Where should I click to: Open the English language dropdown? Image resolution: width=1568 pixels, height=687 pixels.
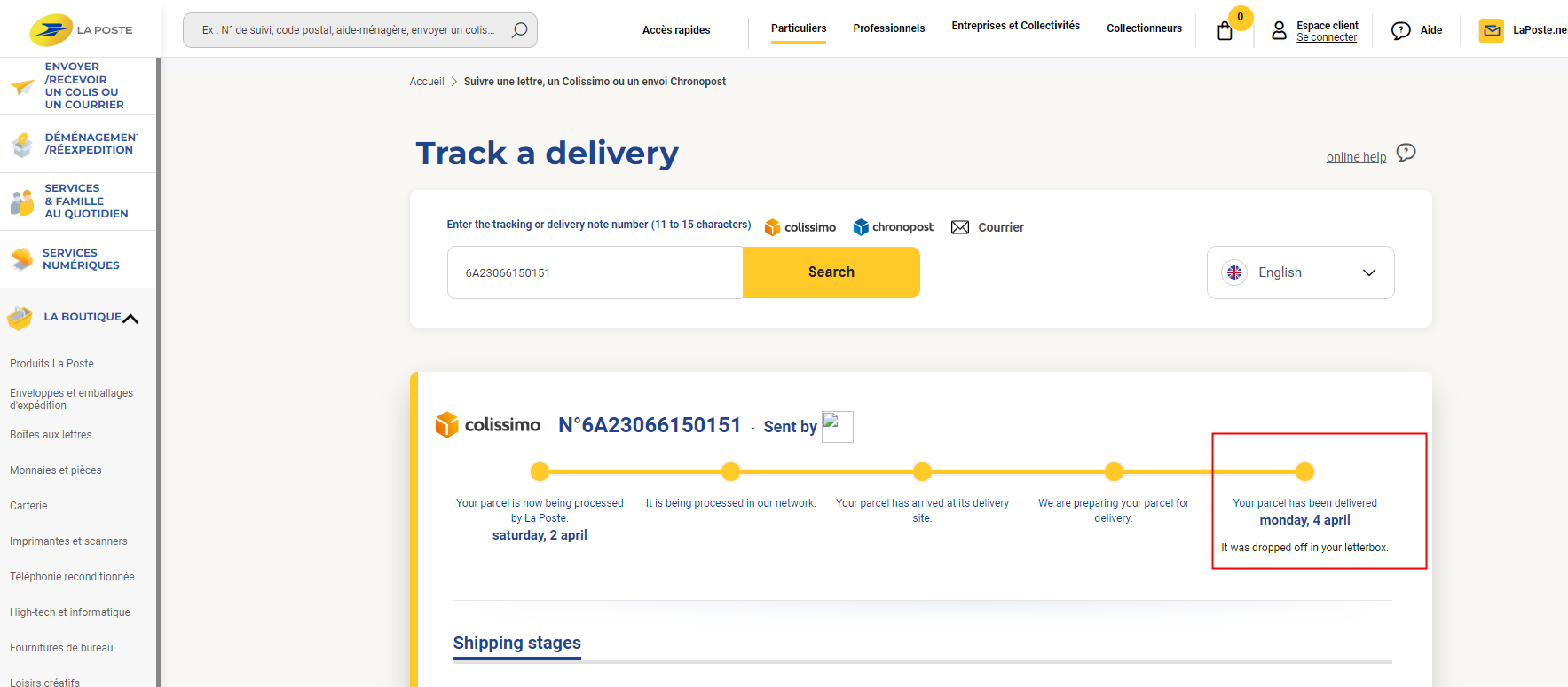[x=1300, y=272]
